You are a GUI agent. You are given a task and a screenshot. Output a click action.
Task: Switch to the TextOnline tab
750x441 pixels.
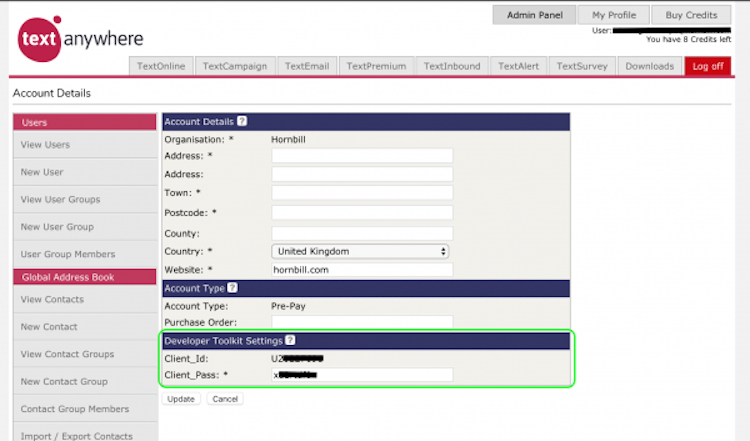161,66
